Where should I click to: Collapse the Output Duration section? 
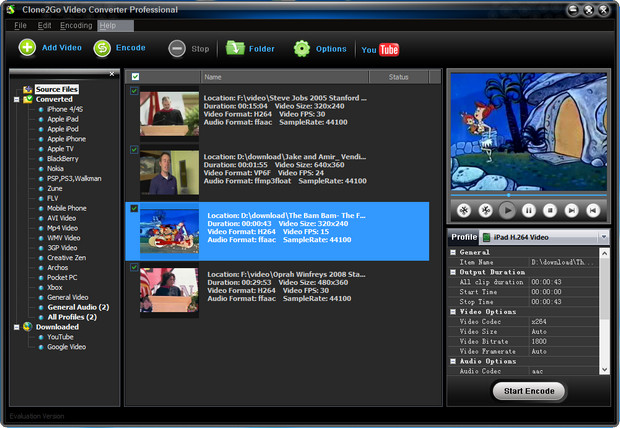point(453,272)
